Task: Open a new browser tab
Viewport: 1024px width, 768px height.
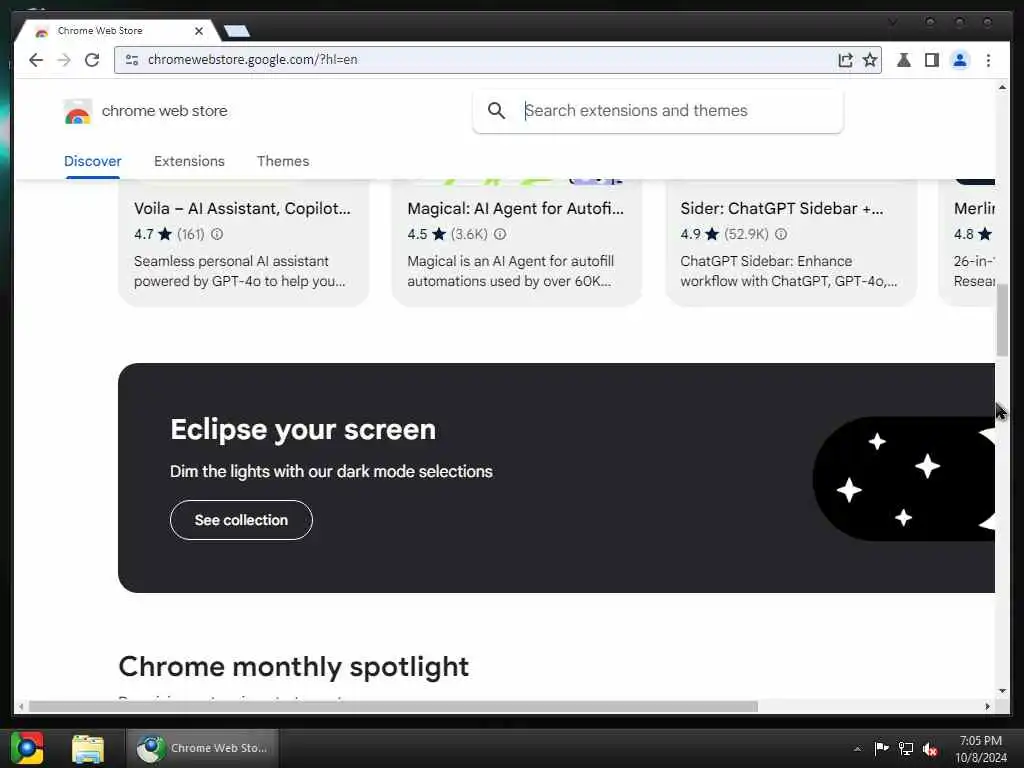Action: click(x=236, y=31)
